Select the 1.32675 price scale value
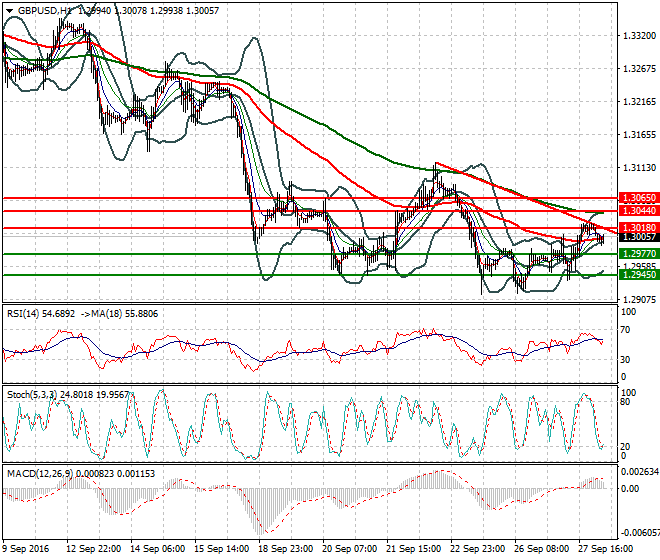Screen dimensions: 660x560 click(639, 69)
